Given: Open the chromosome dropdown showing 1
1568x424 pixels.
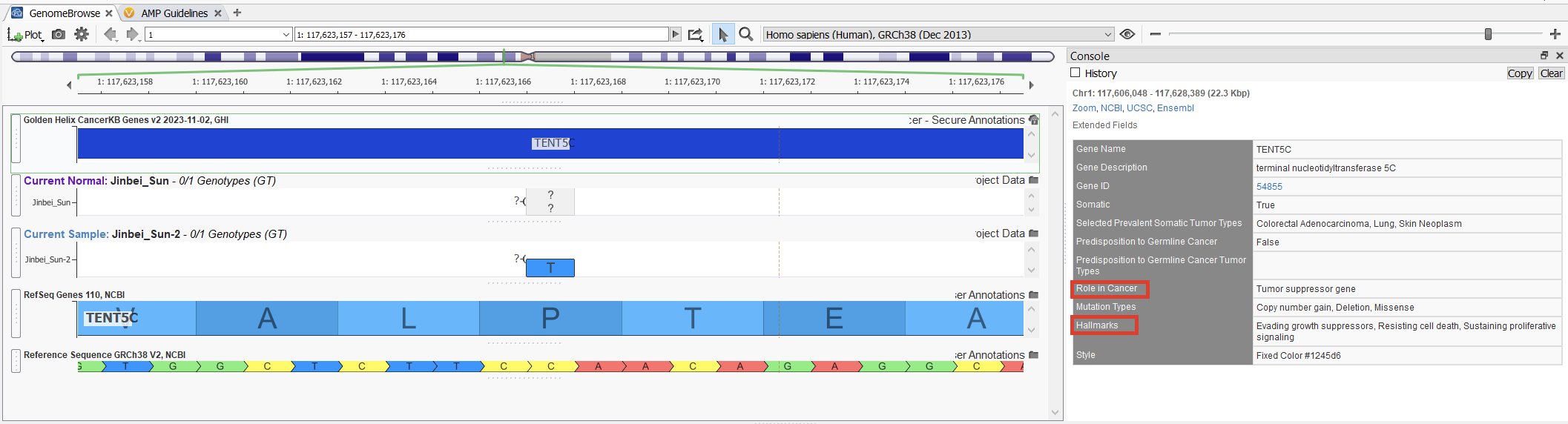Looking at the screenshot, I should click(x=218, y=34).
